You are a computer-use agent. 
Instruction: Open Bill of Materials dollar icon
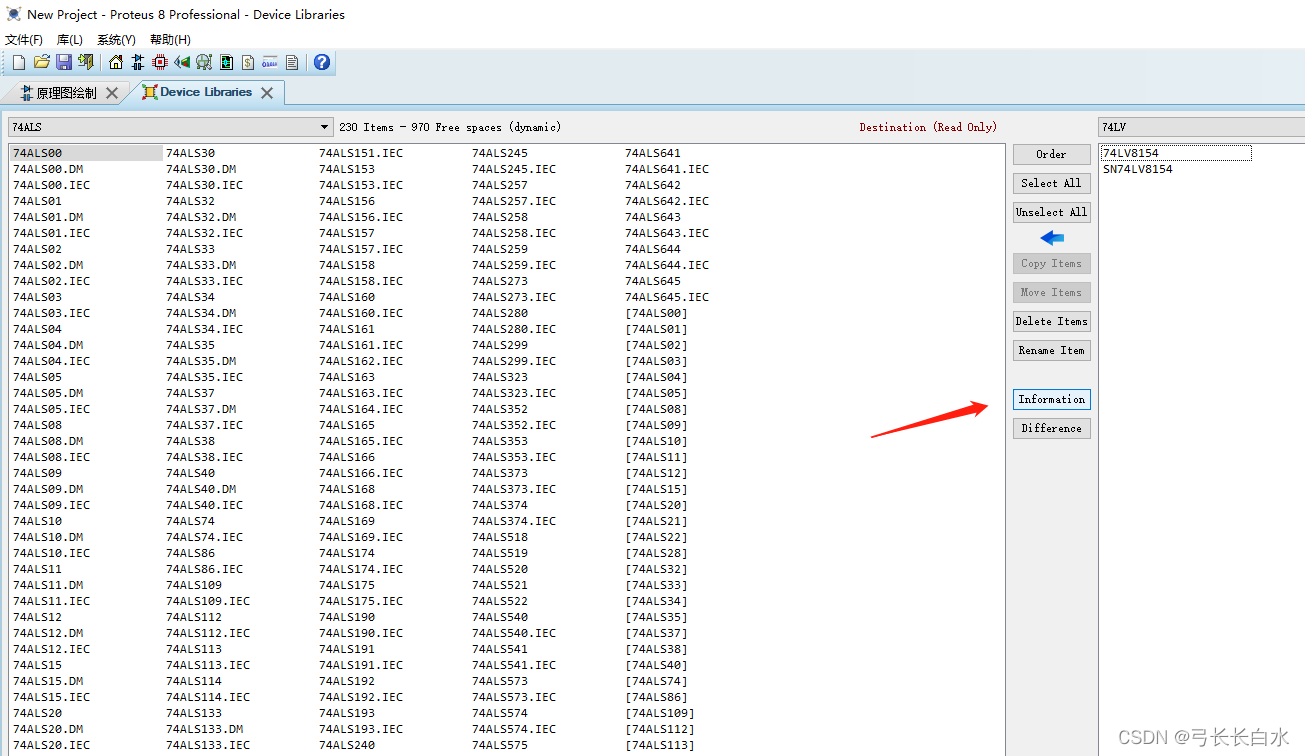point(248,62)
